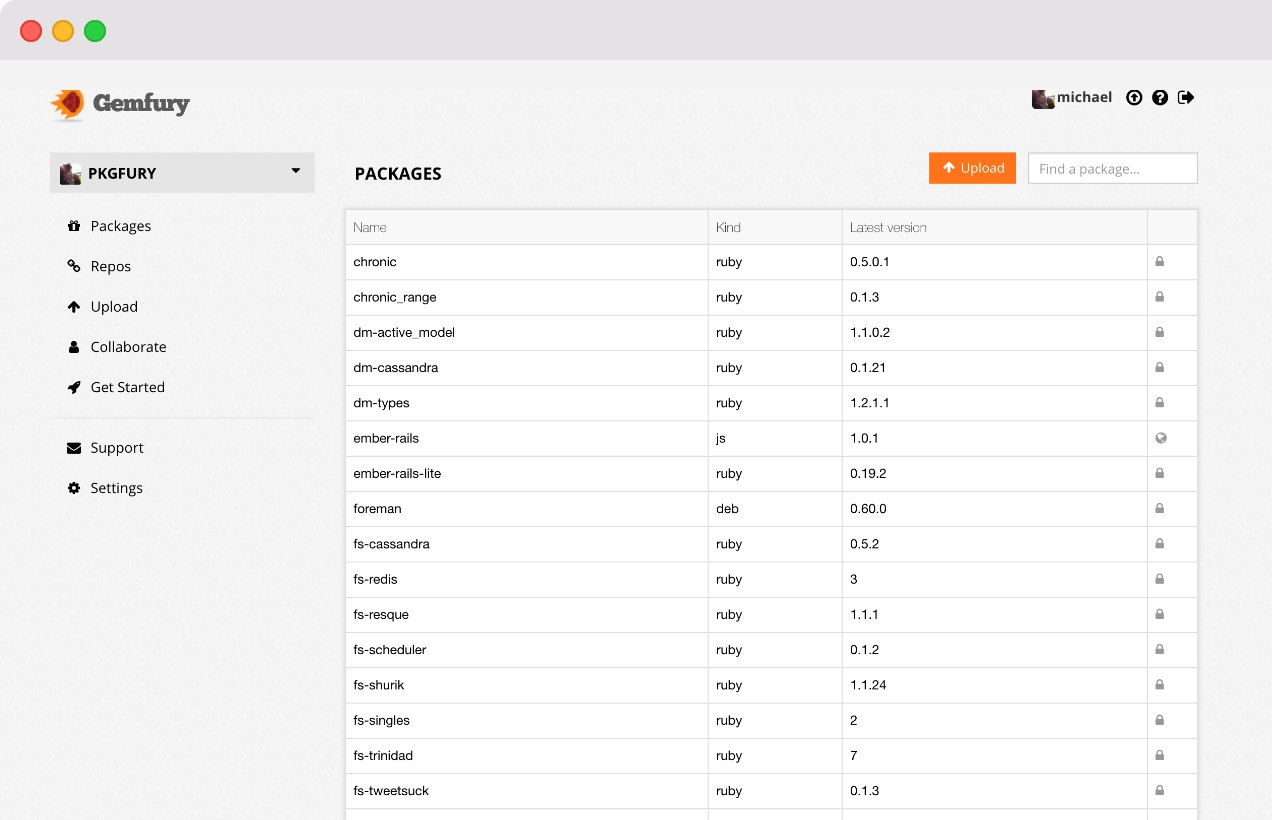Open the ember-rails package
The height and width of the screenshot is (820, 1272).
point(386,438)
